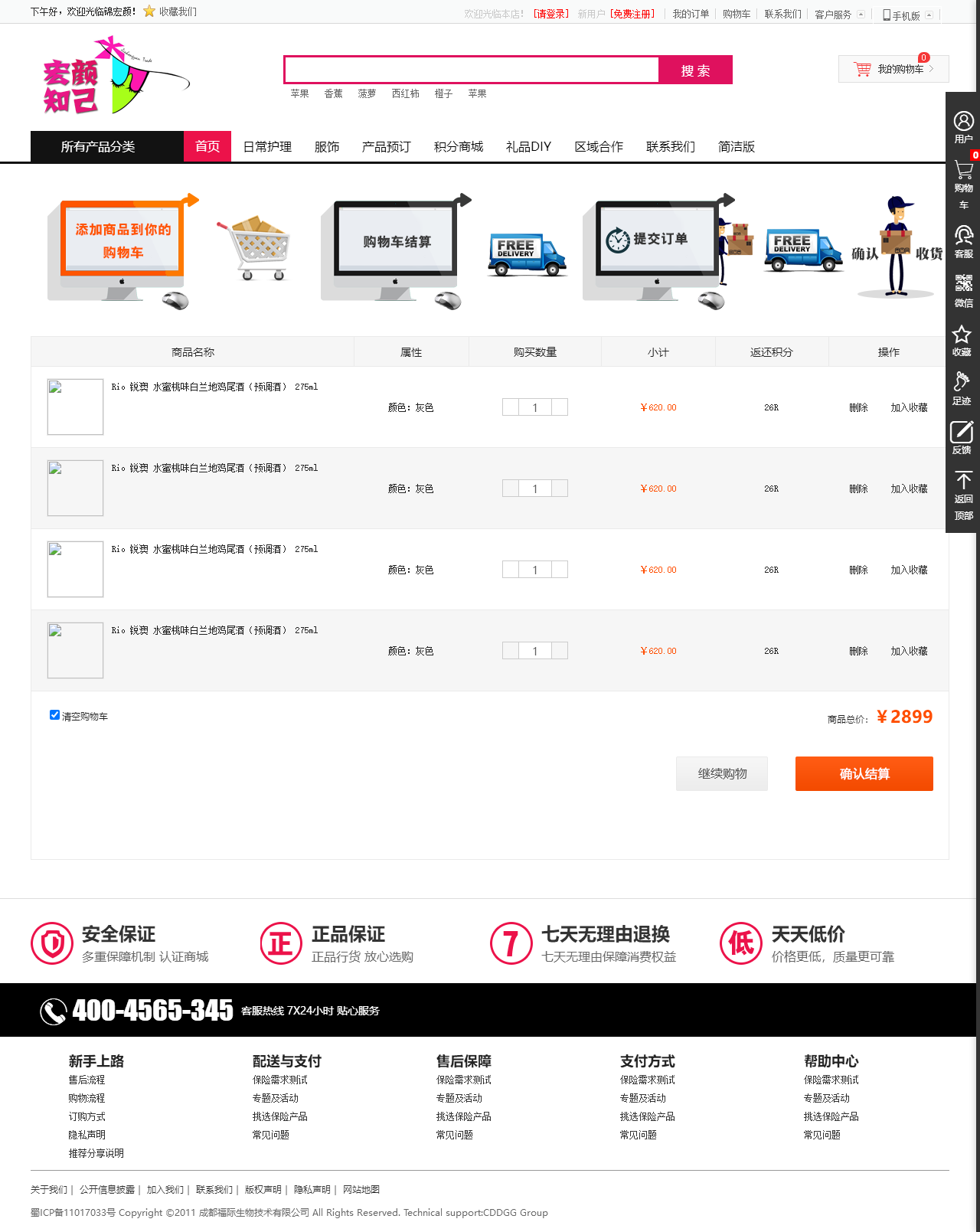Click the 继续购物 button

721,773
